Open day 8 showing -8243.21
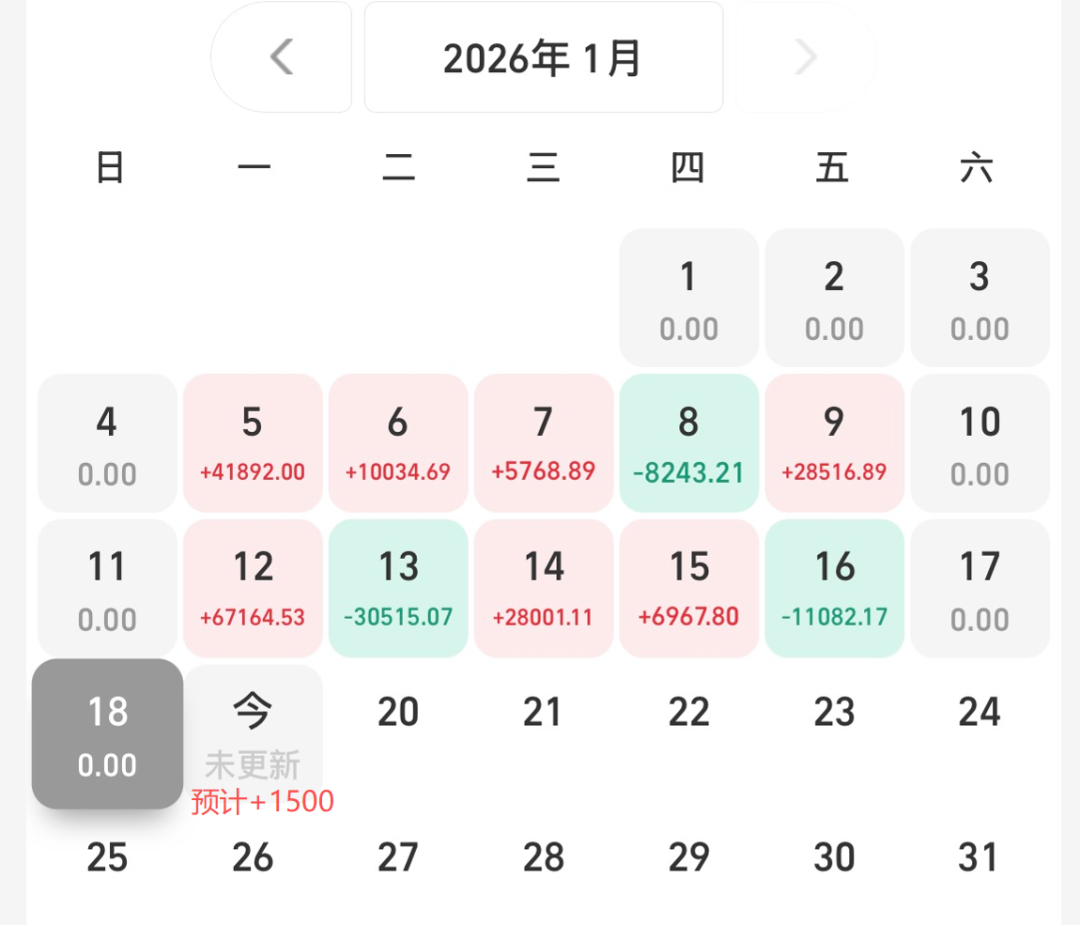This screenshot has width=1080, height=925. 689,443
